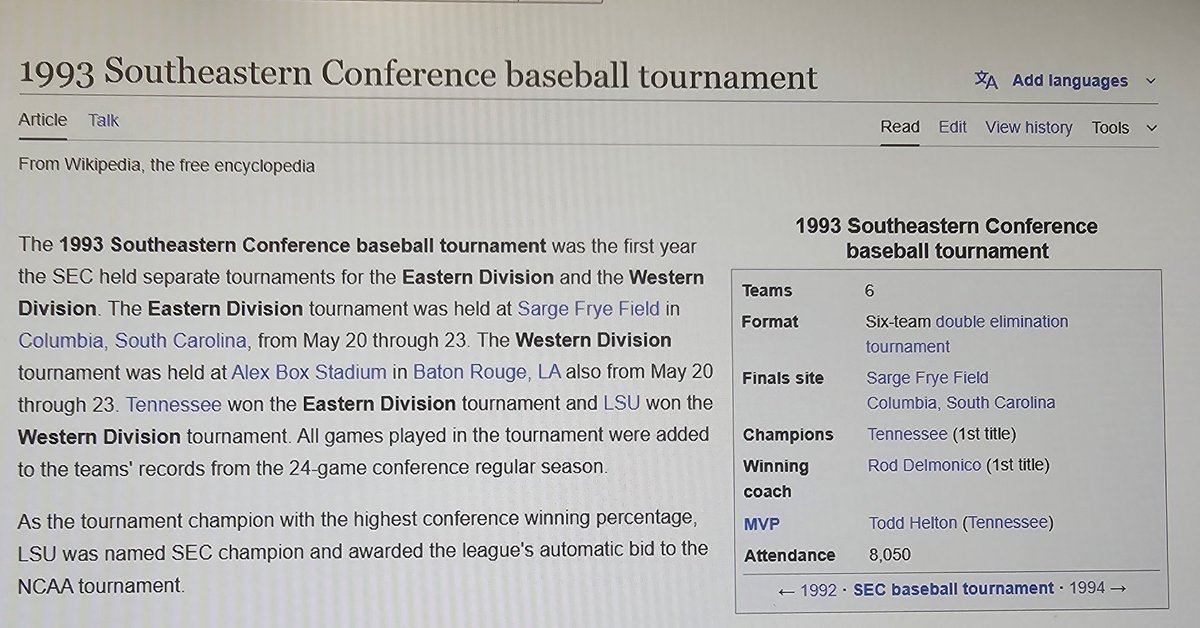Open the Edit tab
The image size is (1200, 628).
tap(952, 127)
